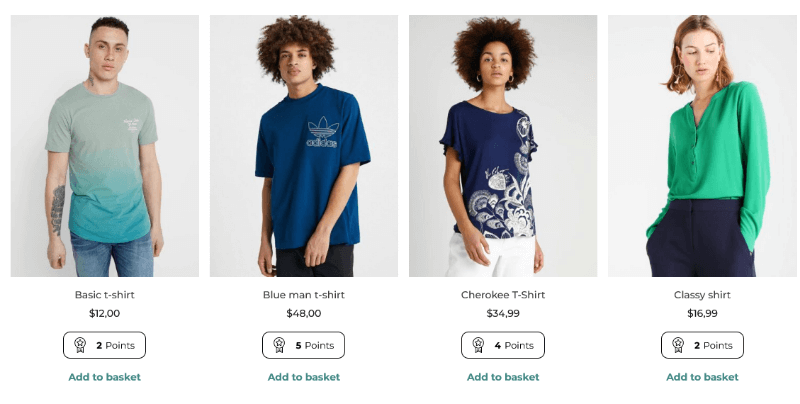Click the Classy shirt product title

702,295
